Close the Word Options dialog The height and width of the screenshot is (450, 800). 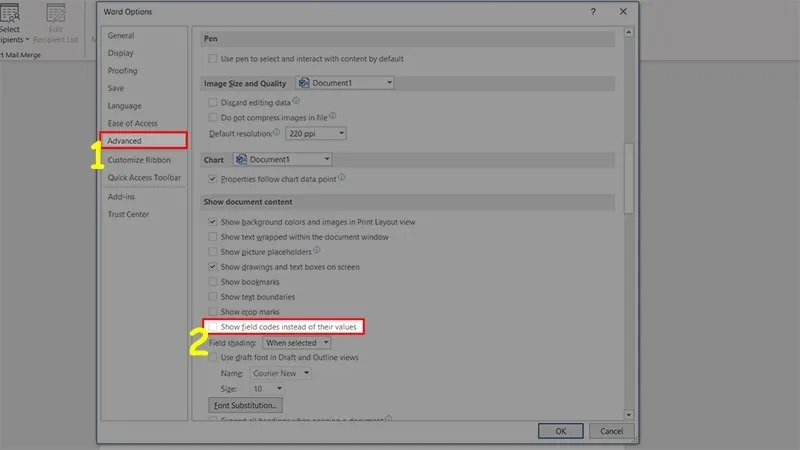[x=623, y=11]
